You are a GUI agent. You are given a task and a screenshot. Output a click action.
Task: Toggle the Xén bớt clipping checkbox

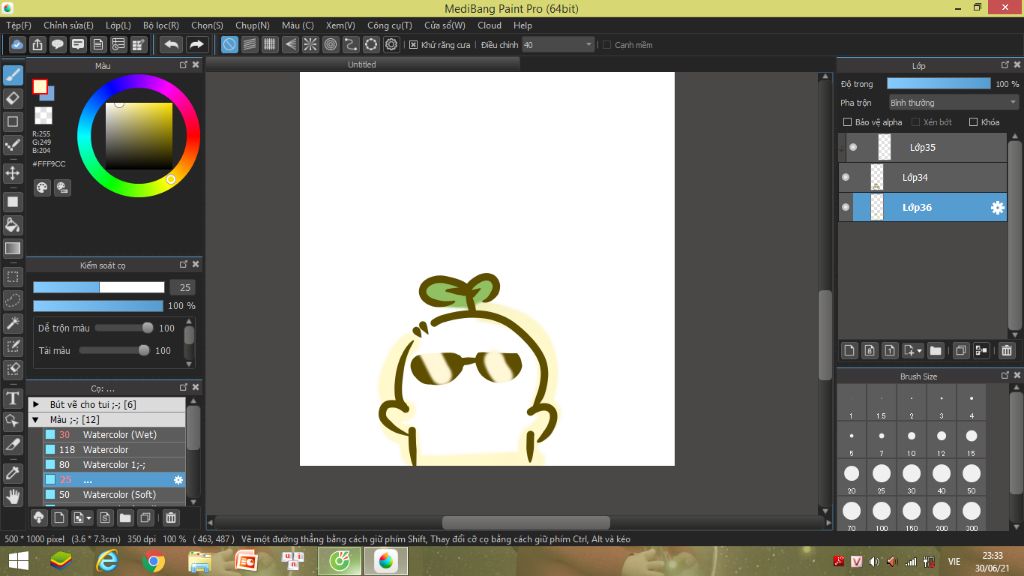(916, 122)
